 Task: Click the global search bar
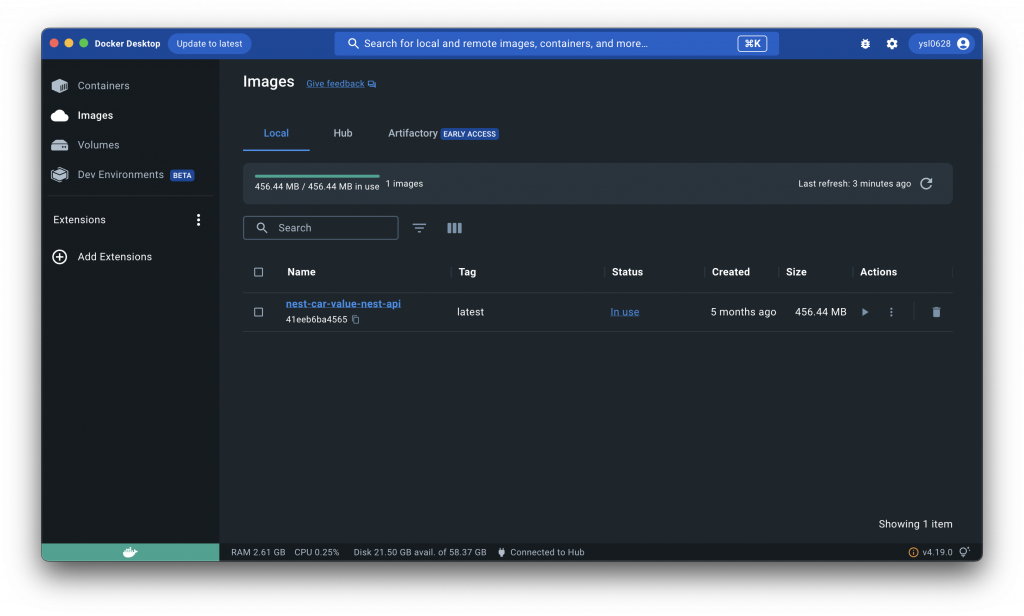point(556,44)
